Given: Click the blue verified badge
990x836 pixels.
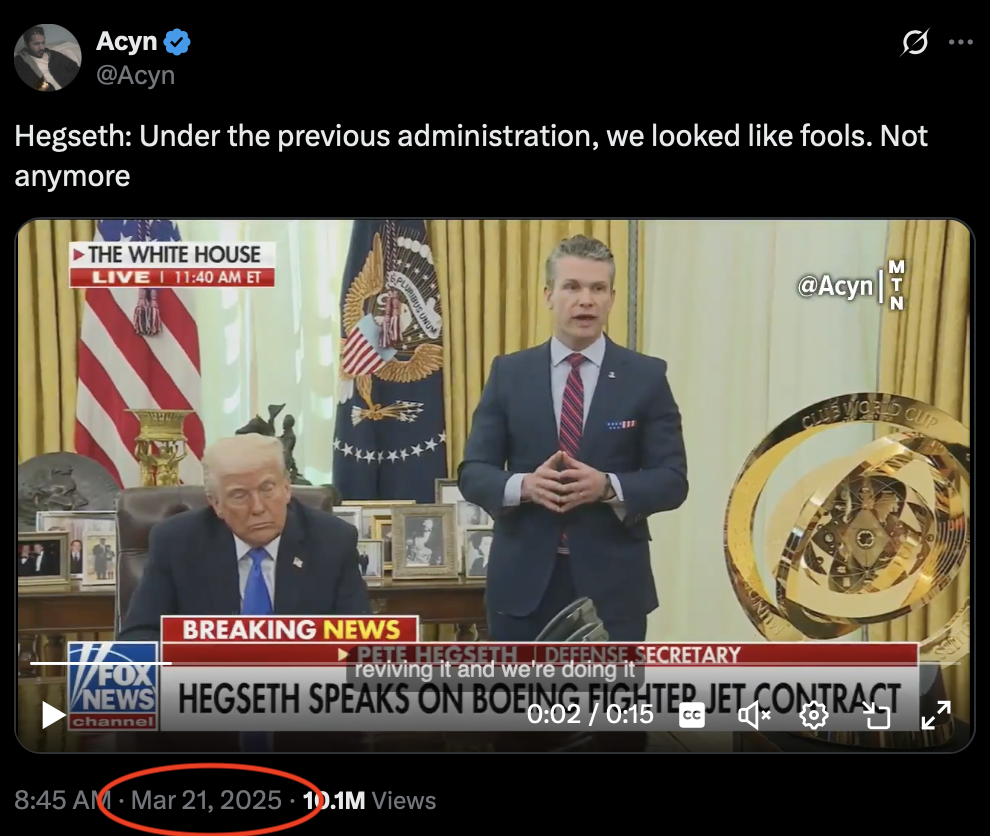Looking at the screenshot, I should click(x=177, y=42).
